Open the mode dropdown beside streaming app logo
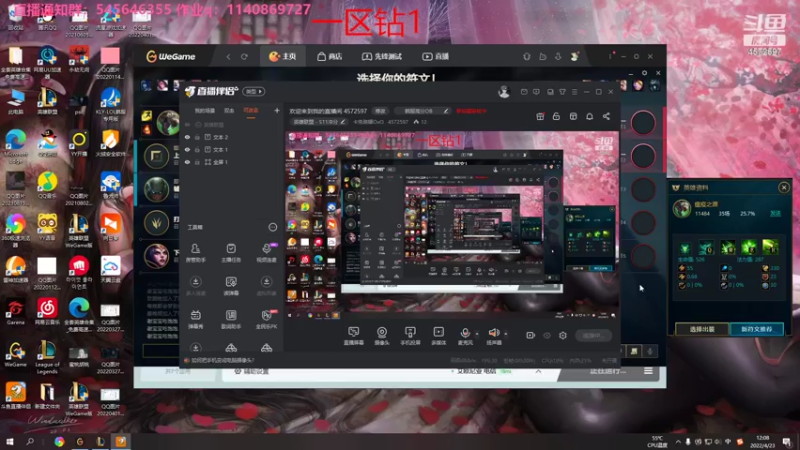This screenshot has height=450, width=800. click(x=254, y=91)
